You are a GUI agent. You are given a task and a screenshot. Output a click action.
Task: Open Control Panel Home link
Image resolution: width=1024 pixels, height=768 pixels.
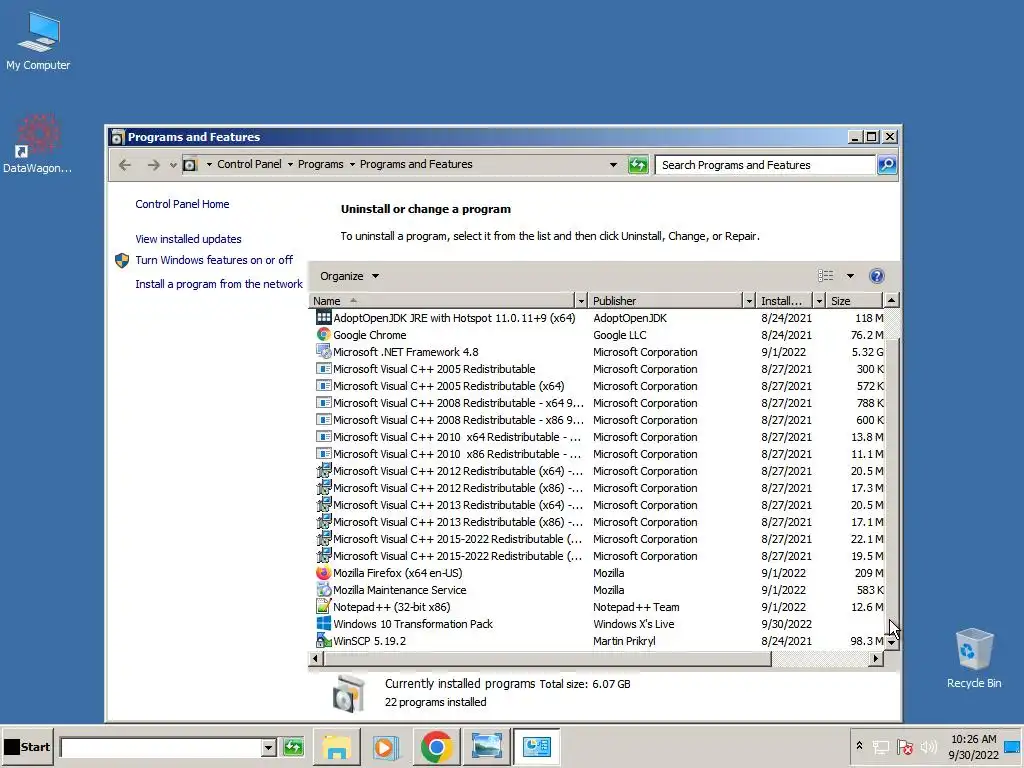182,204
